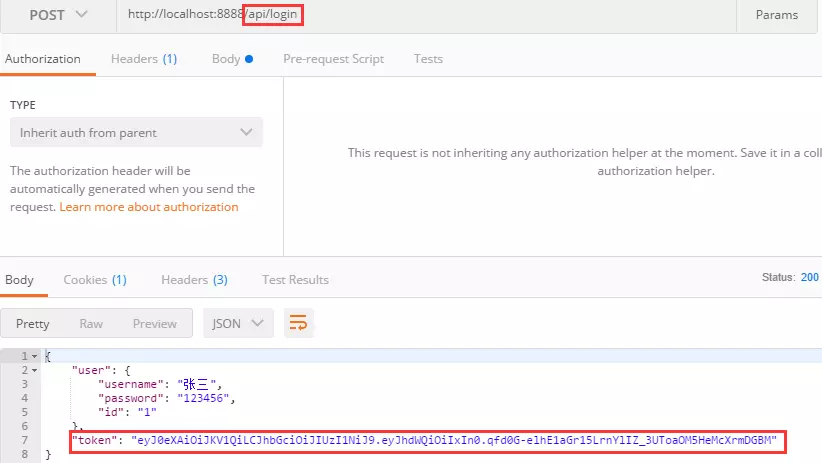Switch response view to Raw

(x=91, y=324)
